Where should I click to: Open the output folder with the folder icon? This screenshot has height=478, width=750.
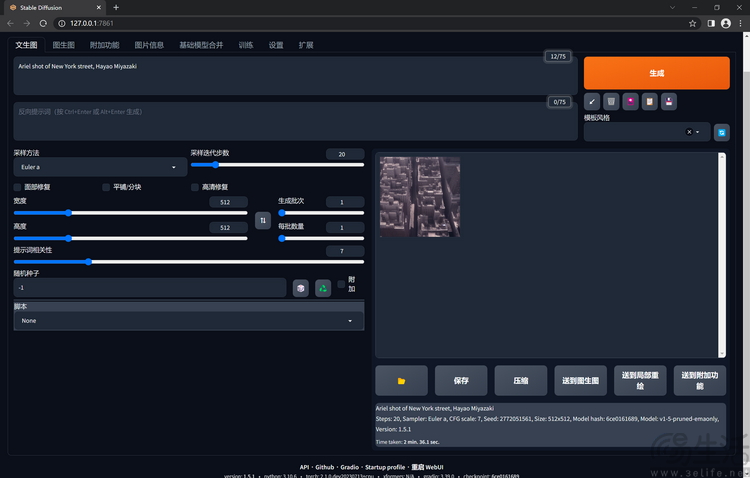pos(402,381)
